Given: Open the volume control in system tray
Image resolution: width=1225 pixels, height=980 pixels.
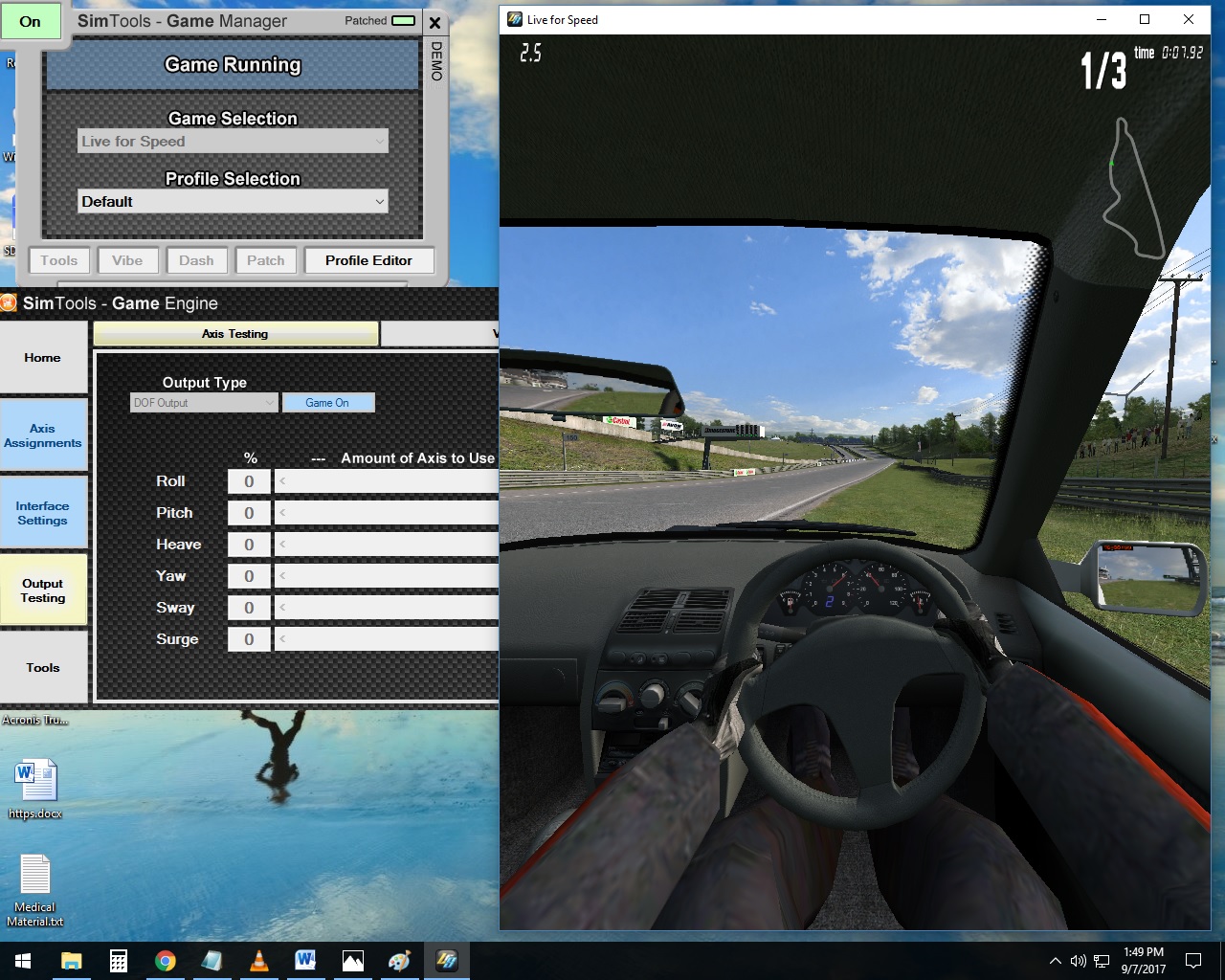Looking at the screenshot, I should pos(1079,961).
